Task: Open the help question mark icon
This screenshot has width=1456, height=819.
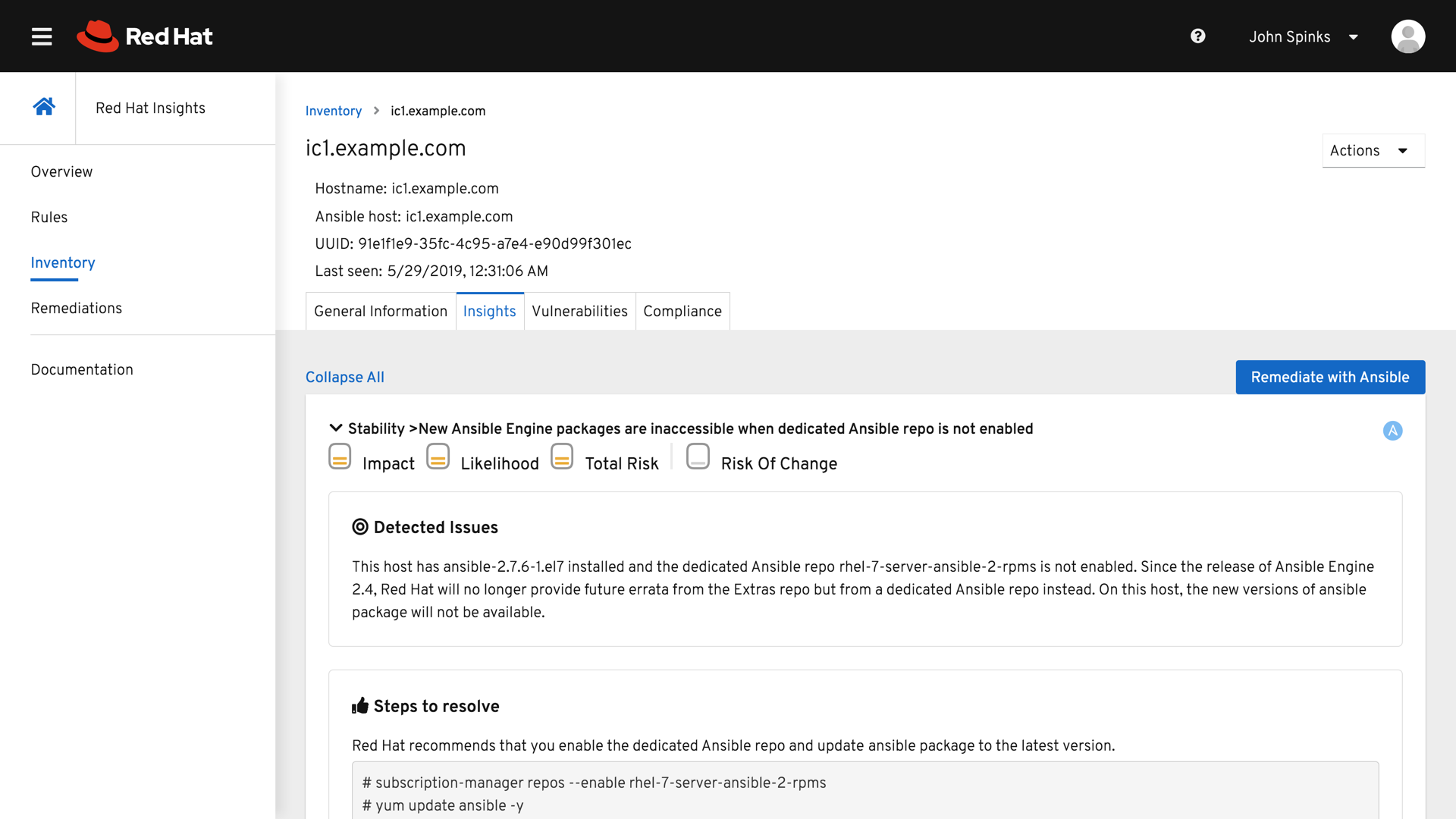Action: pyautogui.click(x=1197, y=36)
